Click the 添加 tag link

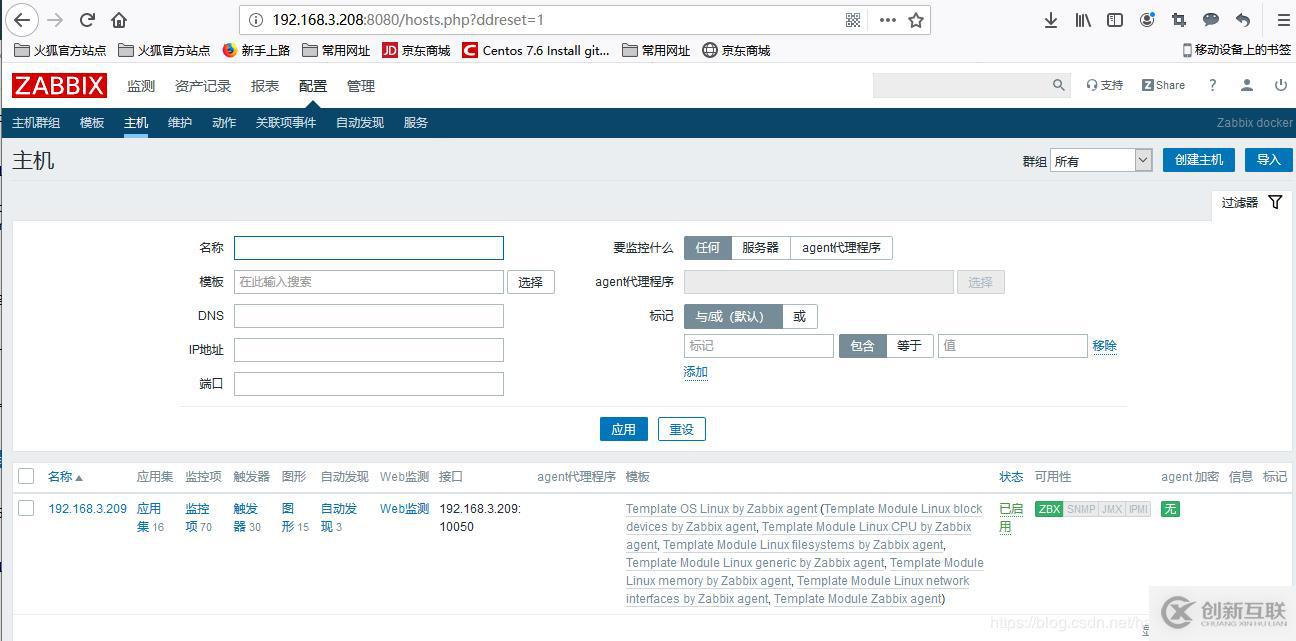[x=696, y=372]
